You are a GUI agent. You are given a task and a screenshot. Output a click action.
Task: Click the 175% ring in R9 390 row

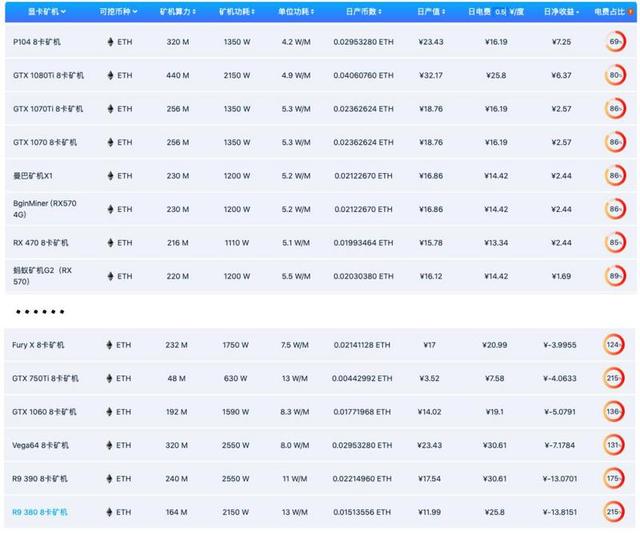point(613,478)
